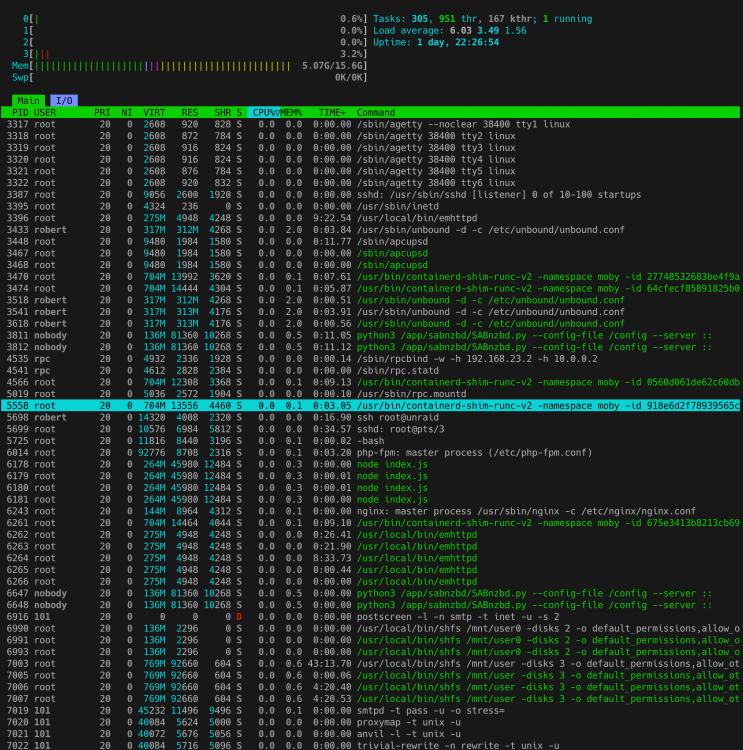743x750 pixels.
Task: Select the /usr/sbin/inetd process row
Action: pos(370,206)
